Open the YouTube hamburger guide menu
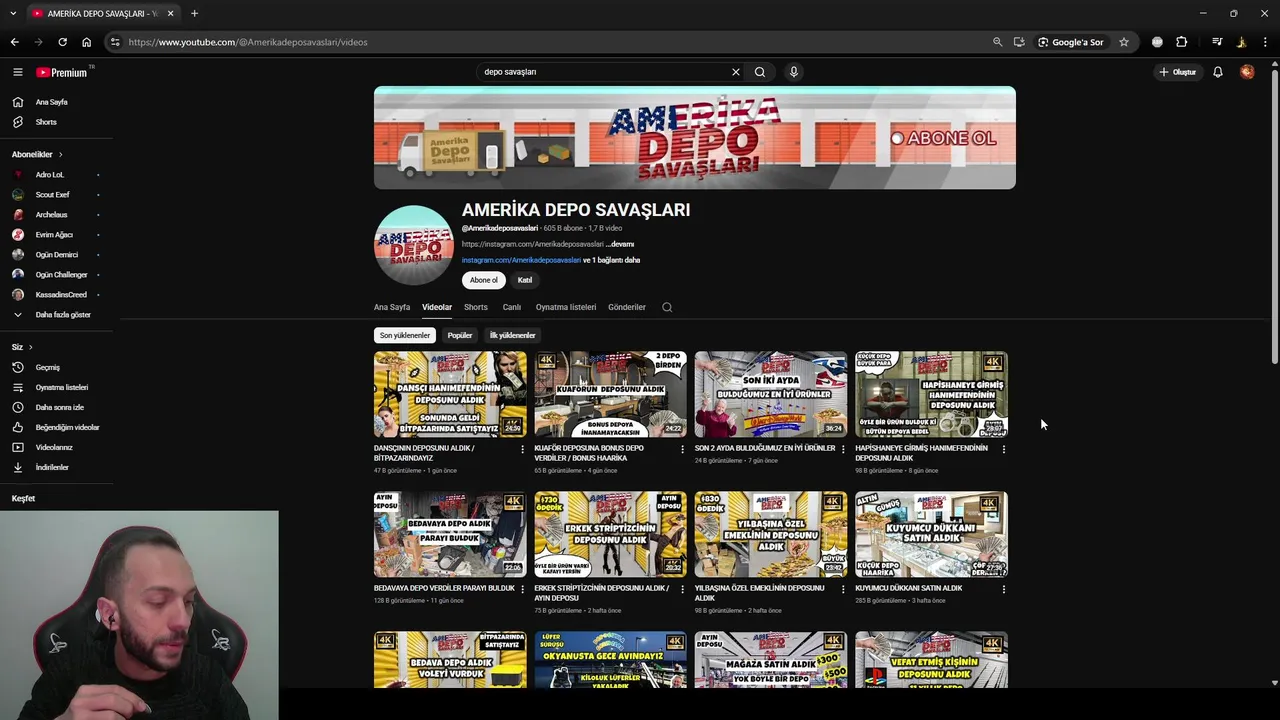Screen dimensions: 1280x720 (x=17, y=72)
